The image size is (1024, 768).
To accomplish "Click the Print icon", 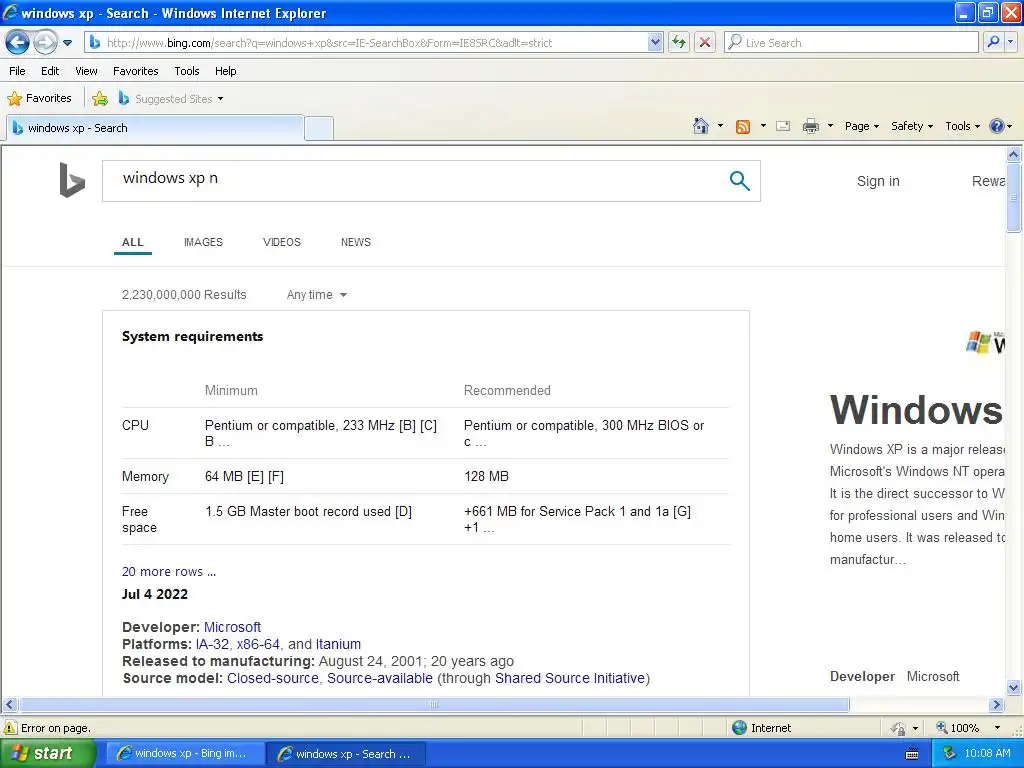I will (810, 126).
